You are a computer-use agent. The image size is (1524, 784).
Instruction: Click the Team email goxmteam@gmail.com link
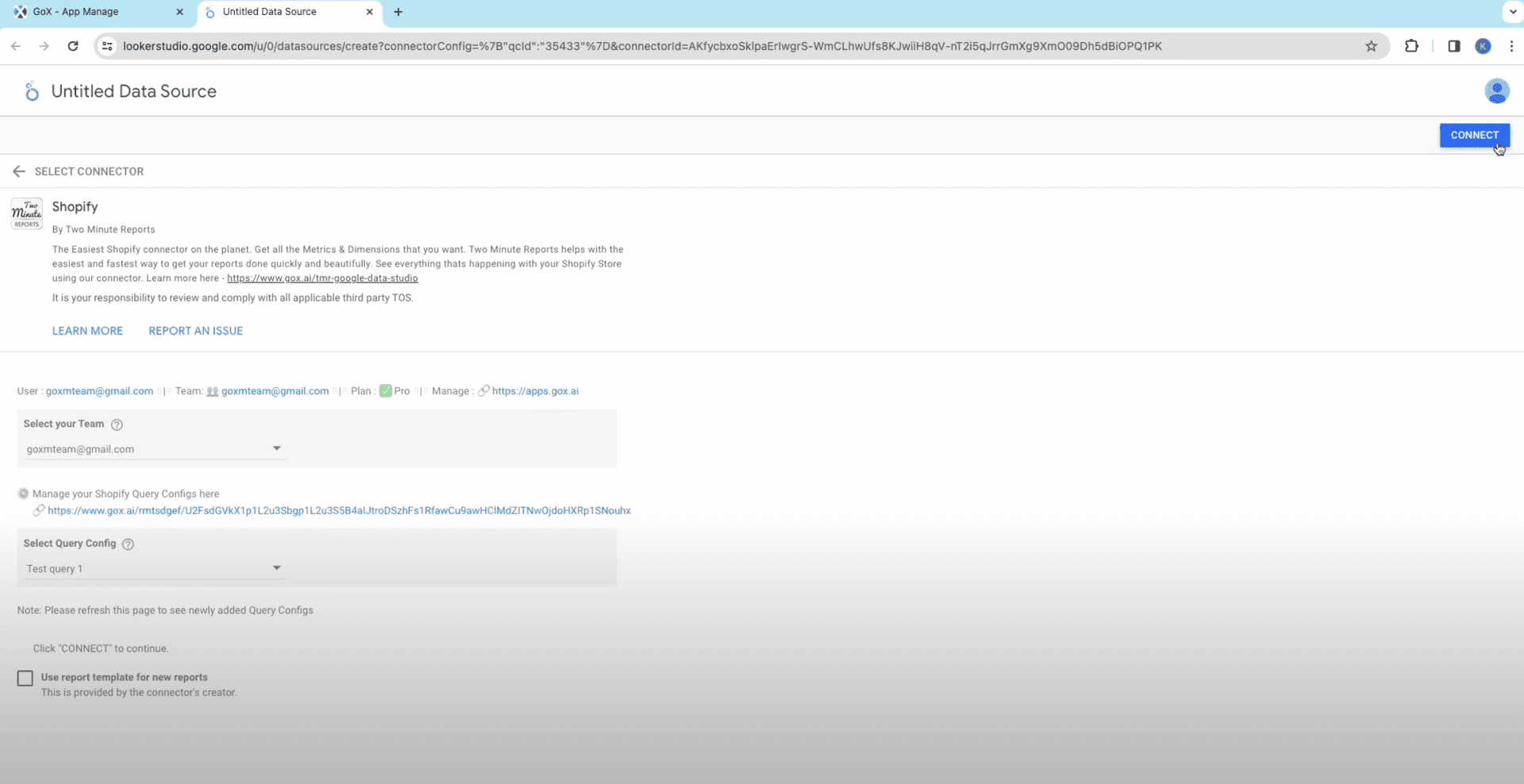[x=275, y=391]
